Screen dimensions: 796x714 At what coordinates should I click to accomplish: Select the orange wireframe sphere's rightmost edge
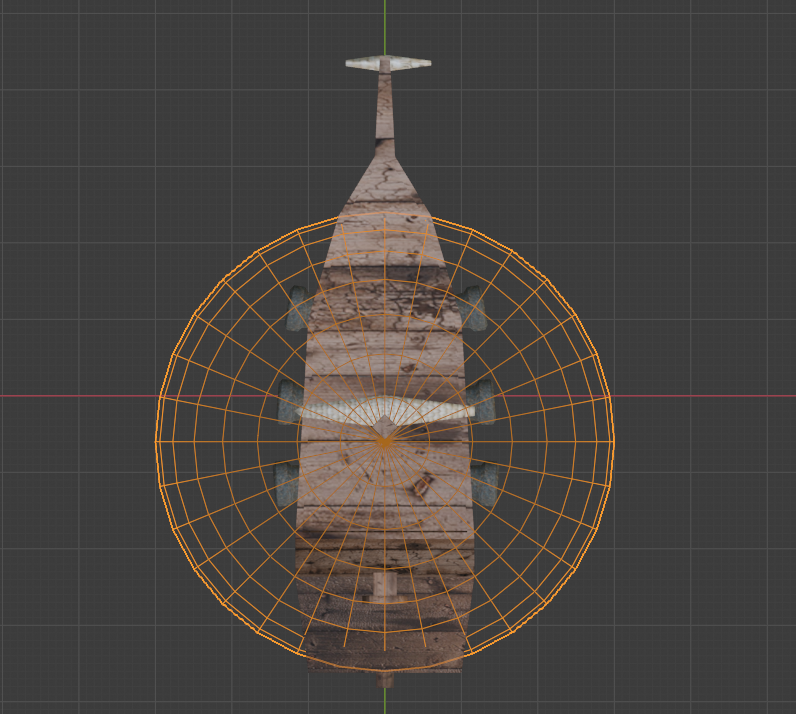[613, 440]
